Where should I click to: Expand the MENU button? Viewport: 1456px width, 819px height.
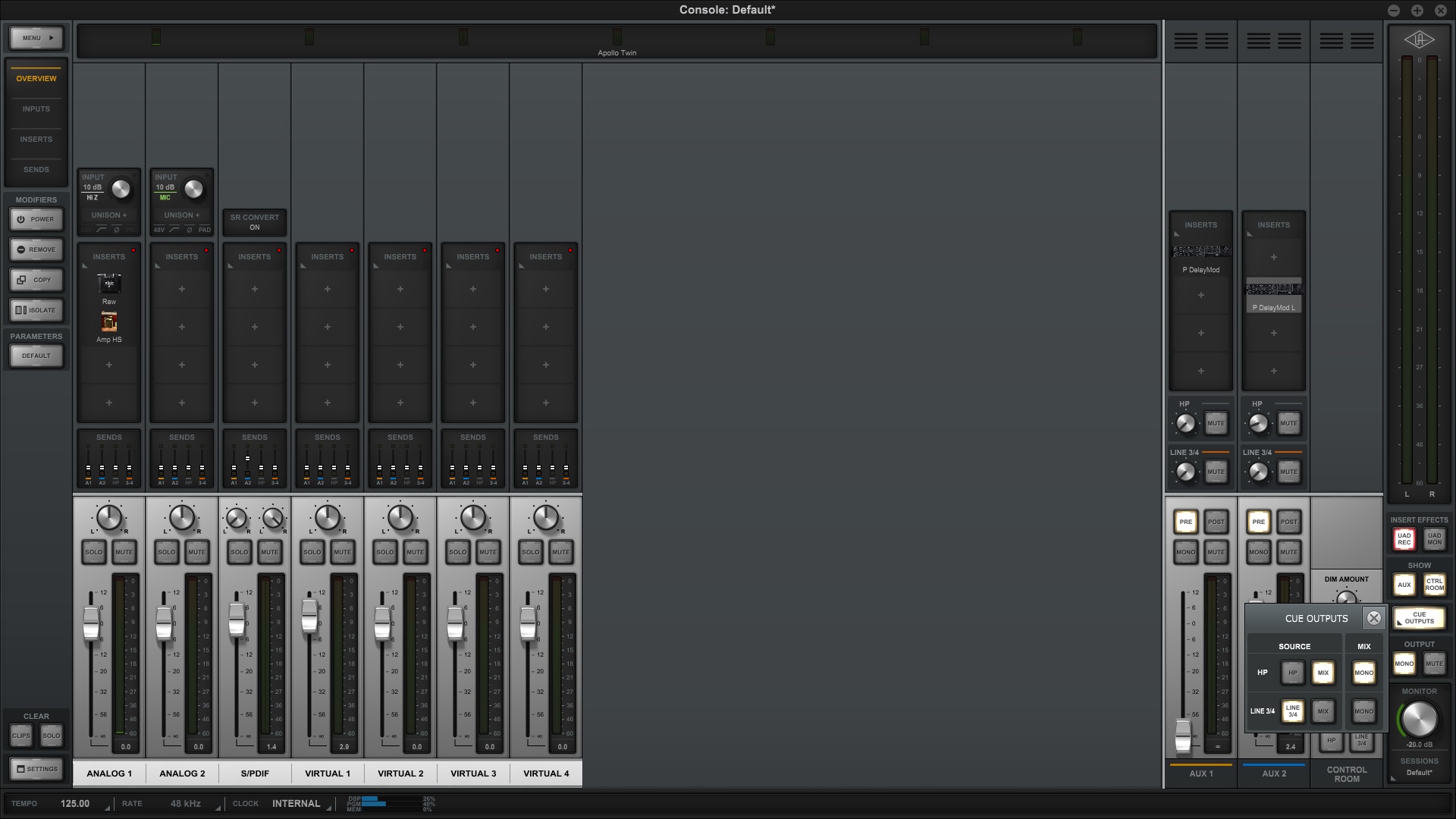click(36, 38)
